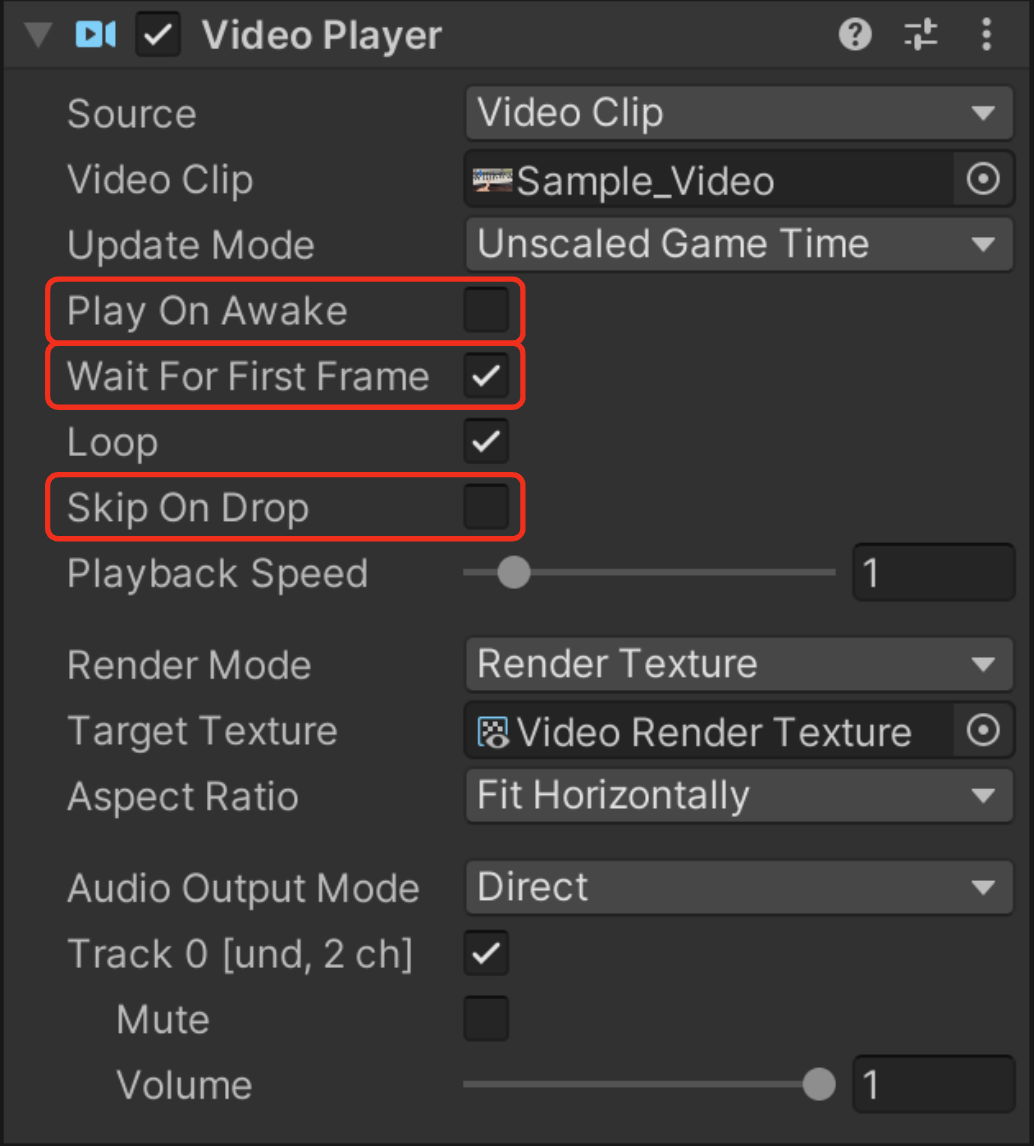The width and height of the screenshot is (1034, 1146).
Task: Click the Sample_Video clip thumbnail icon
Action: (x=493, y=180)
